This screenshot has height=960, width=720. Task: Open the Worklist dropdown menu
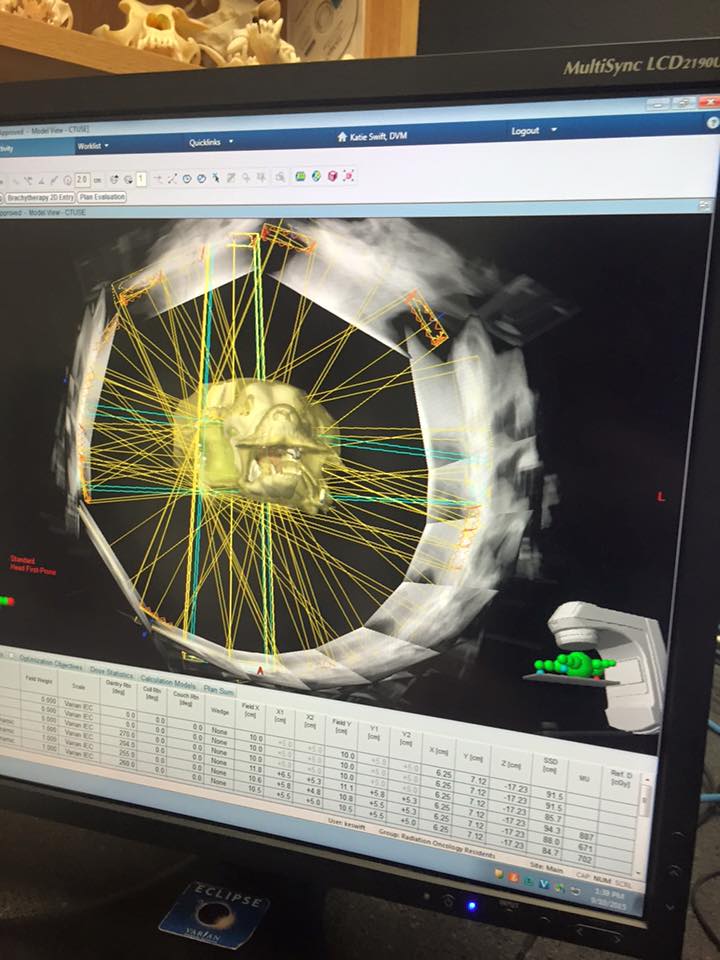coord(92,146)
